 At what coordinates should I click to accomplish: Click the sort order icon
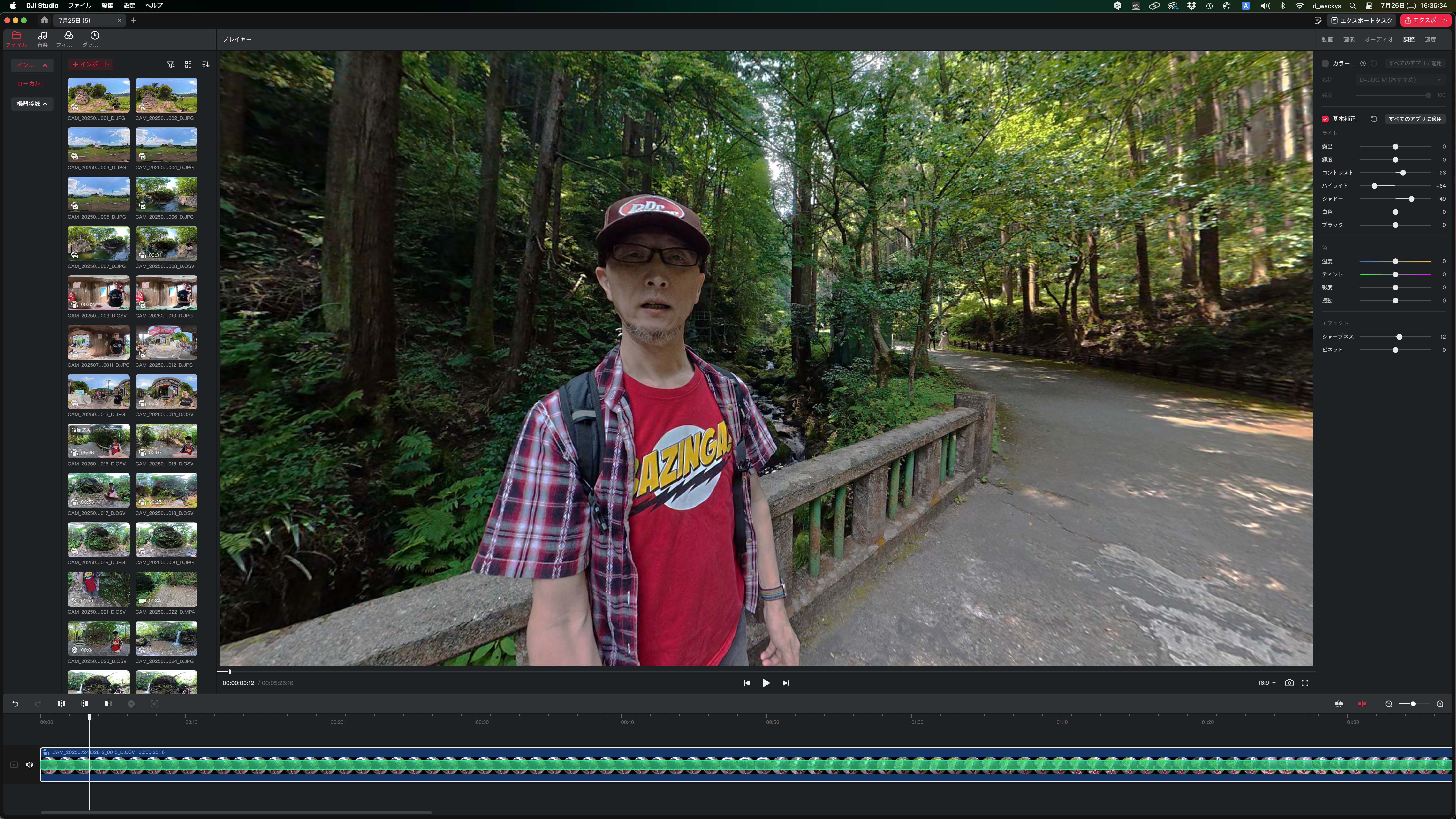click(206, 64)
